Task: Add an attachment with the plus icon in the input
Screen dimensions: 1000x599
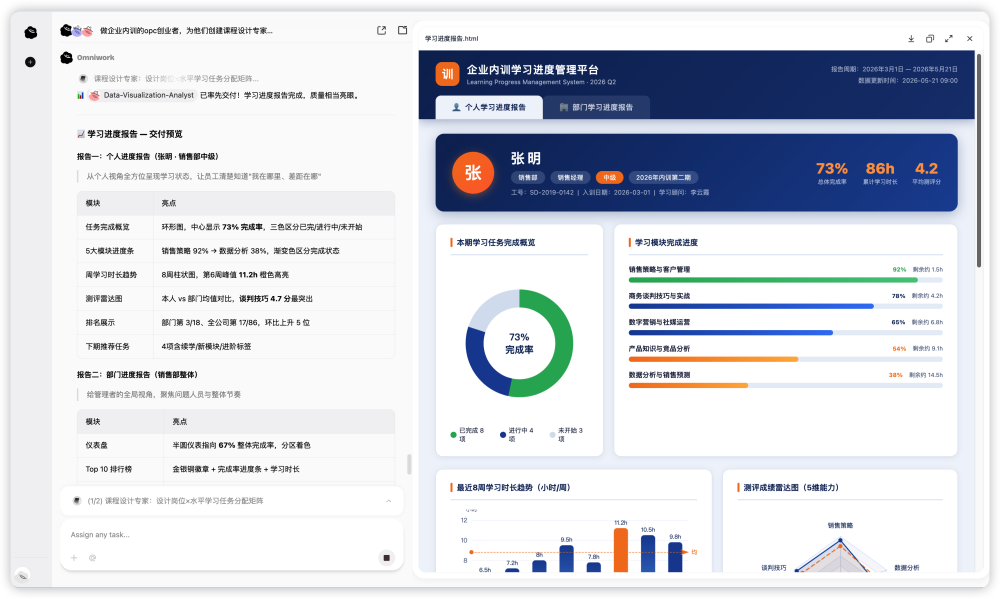Action: pyautogui.click(x=74, y=558)
